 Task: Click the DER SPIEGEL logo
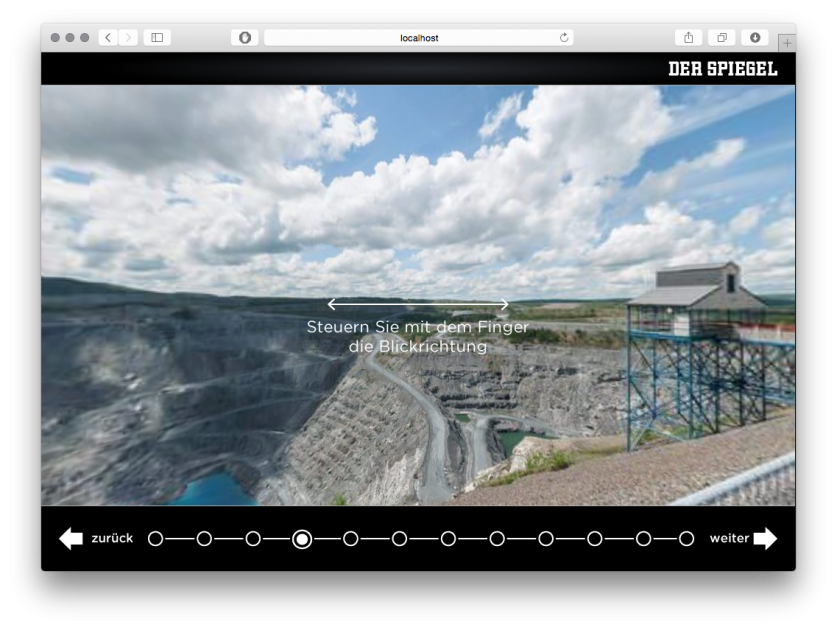point(723,69)
